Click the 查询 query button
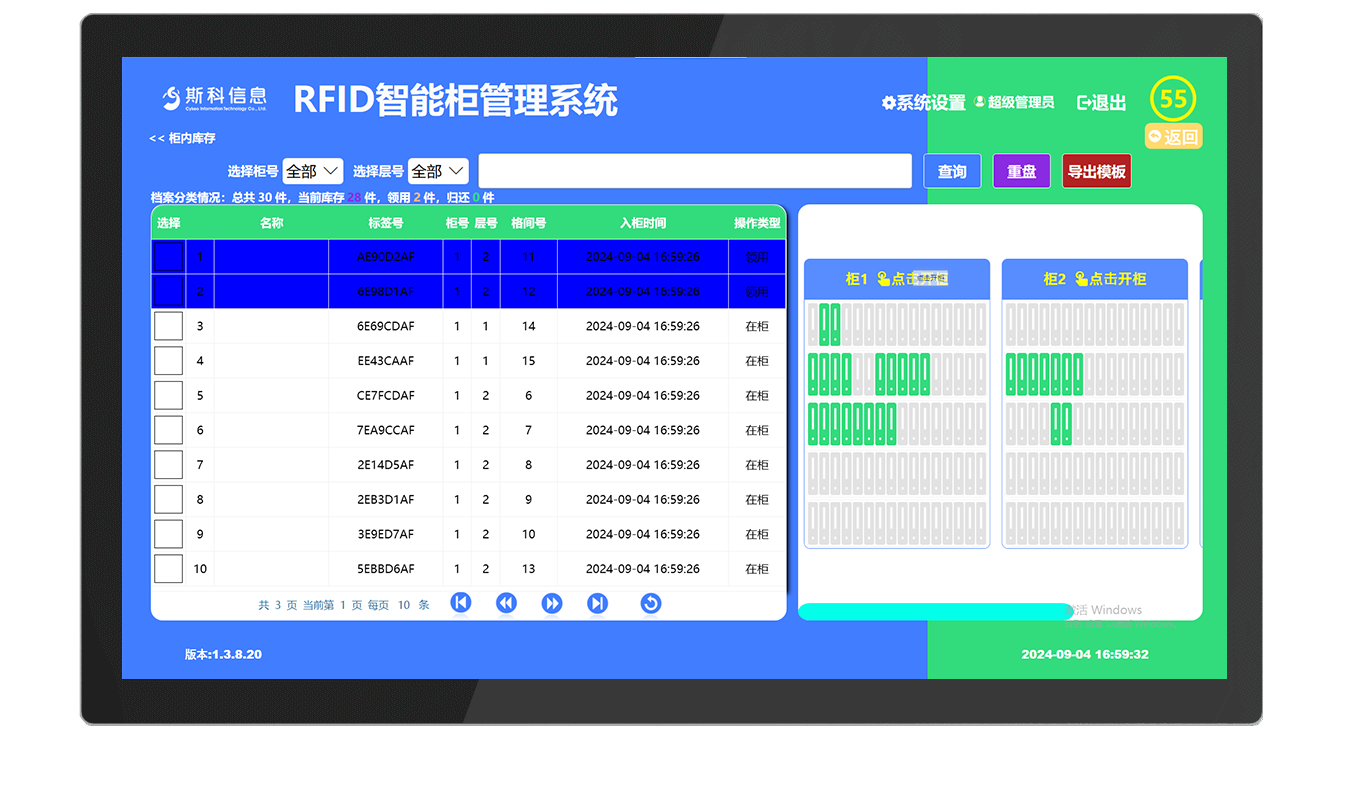The height and width of the screenshot is (789, 1370). (951, 170)
